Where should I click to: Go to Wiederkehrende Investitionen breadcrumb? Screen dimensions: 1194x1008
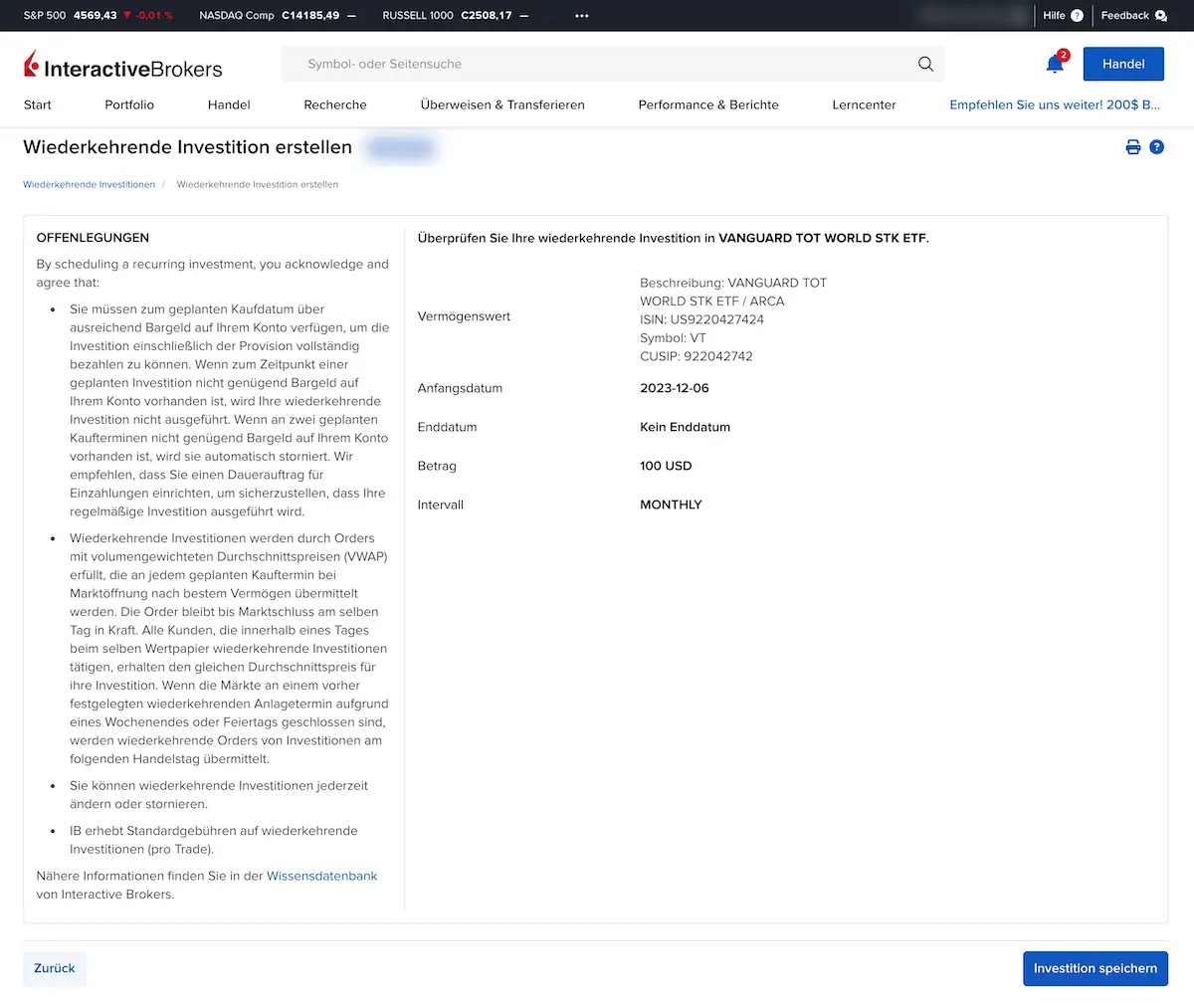pos(90,184)
